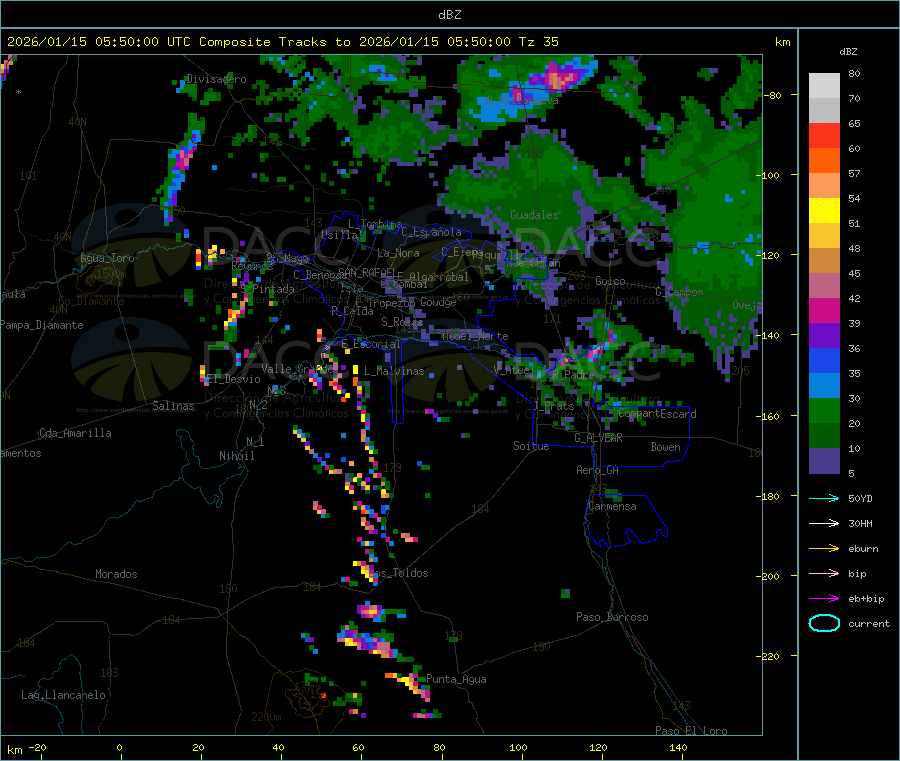Click the 'La_Nora' map label
Screen dimensions: 900x761
398,253
